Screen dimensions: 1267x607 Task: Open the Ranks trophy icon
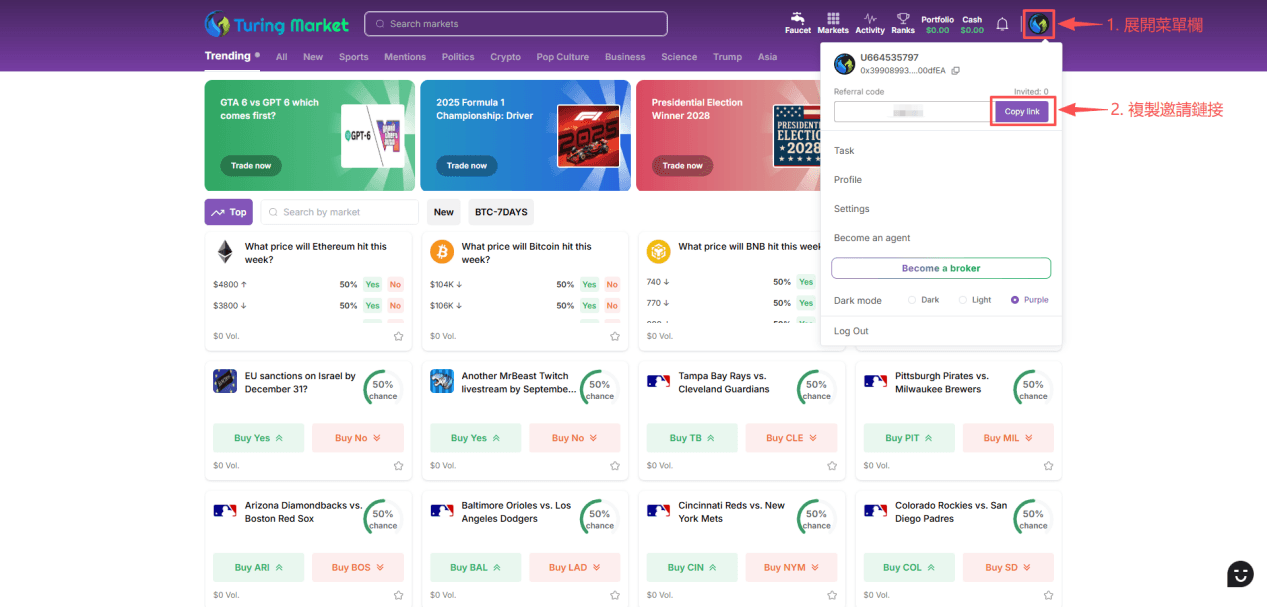coord(903,18)
